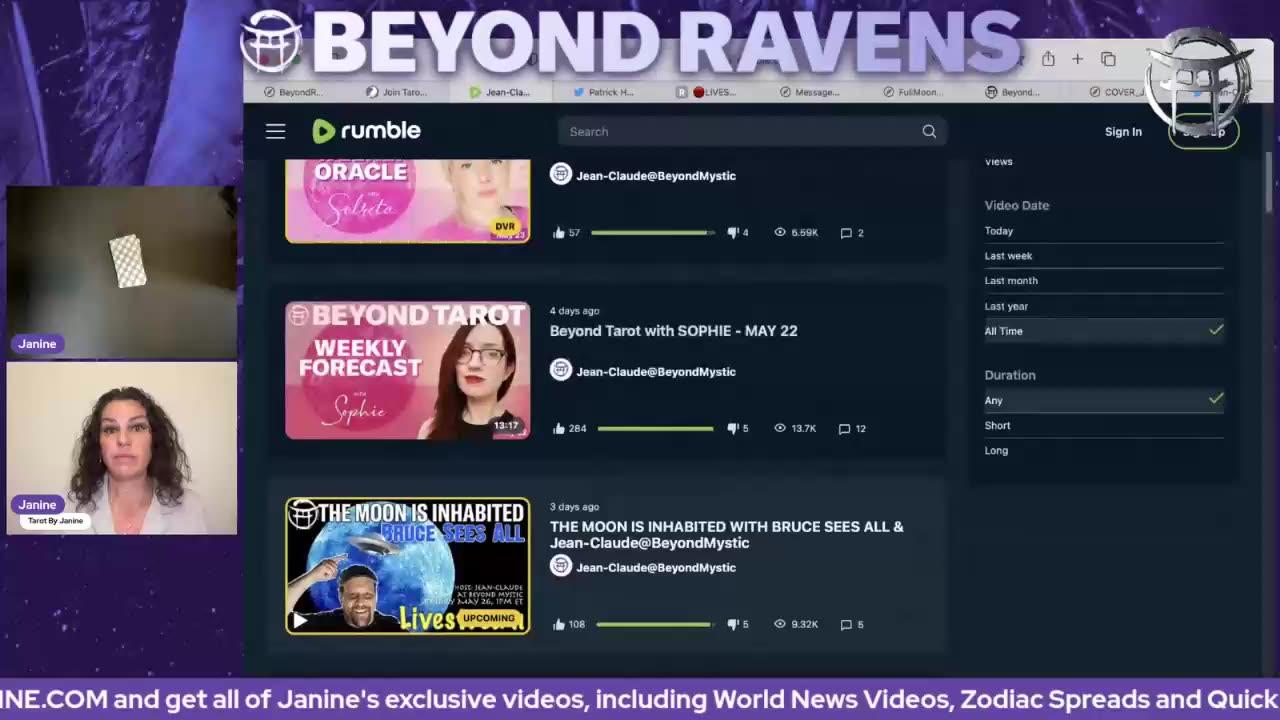Click the page vertical scrollbar

1268,180
